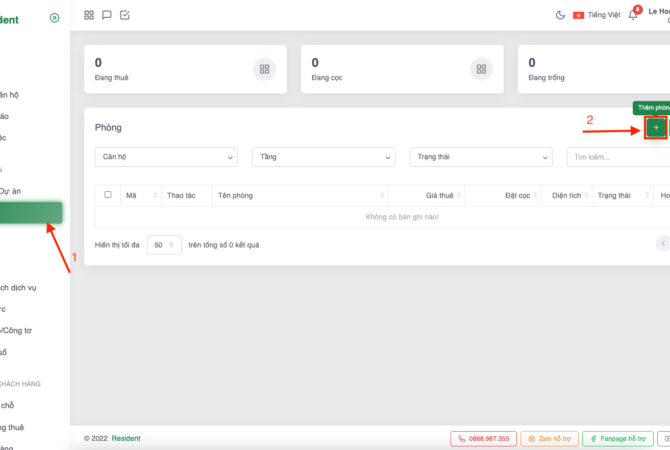The height and width of the screenshot is (450, 670).
Task: Select the highlighted green sidebar menu item
Action: pos(31,212)
